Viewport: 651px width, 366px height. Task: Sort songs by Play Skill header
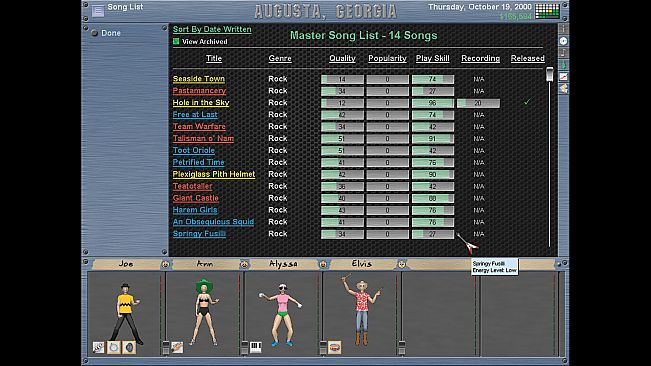pos(433,59)
